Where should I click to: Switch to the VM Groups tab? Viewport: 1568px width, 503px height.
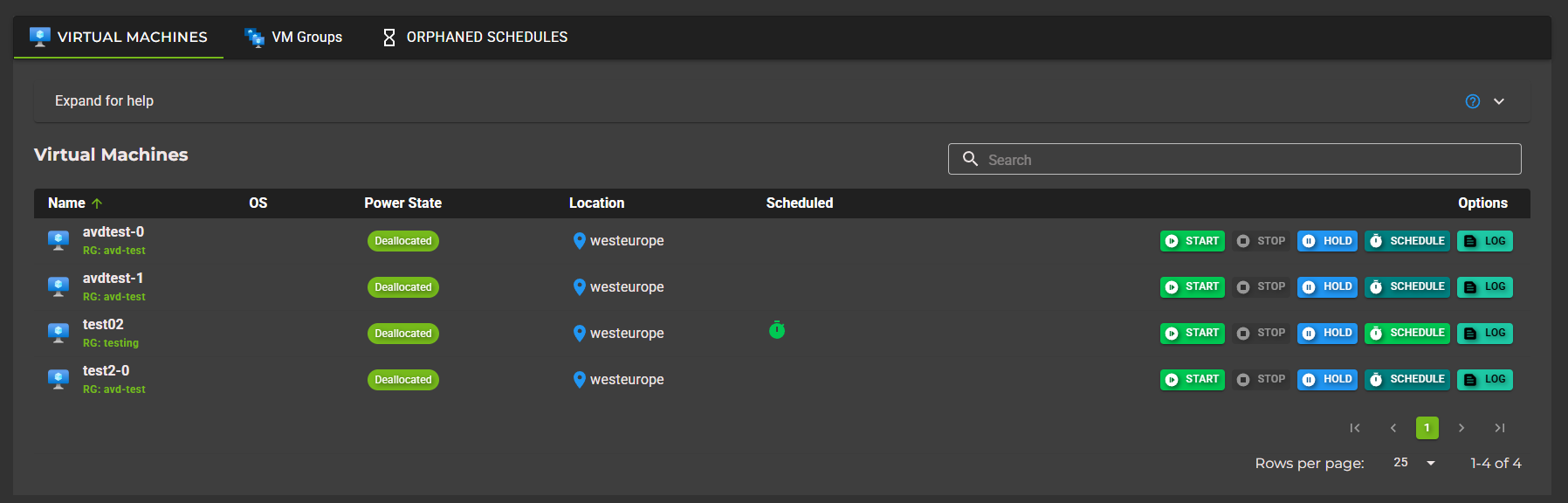293,37
